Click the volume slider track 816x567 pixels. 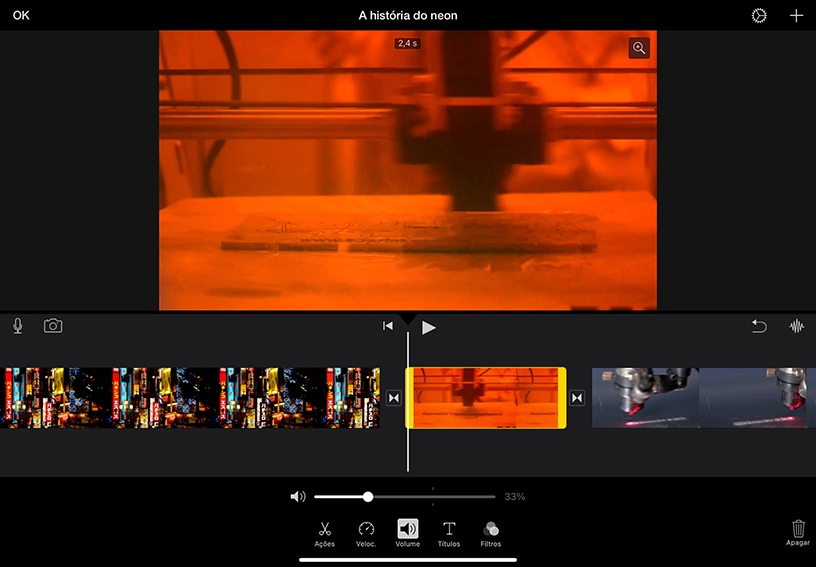tap(405, 497)
